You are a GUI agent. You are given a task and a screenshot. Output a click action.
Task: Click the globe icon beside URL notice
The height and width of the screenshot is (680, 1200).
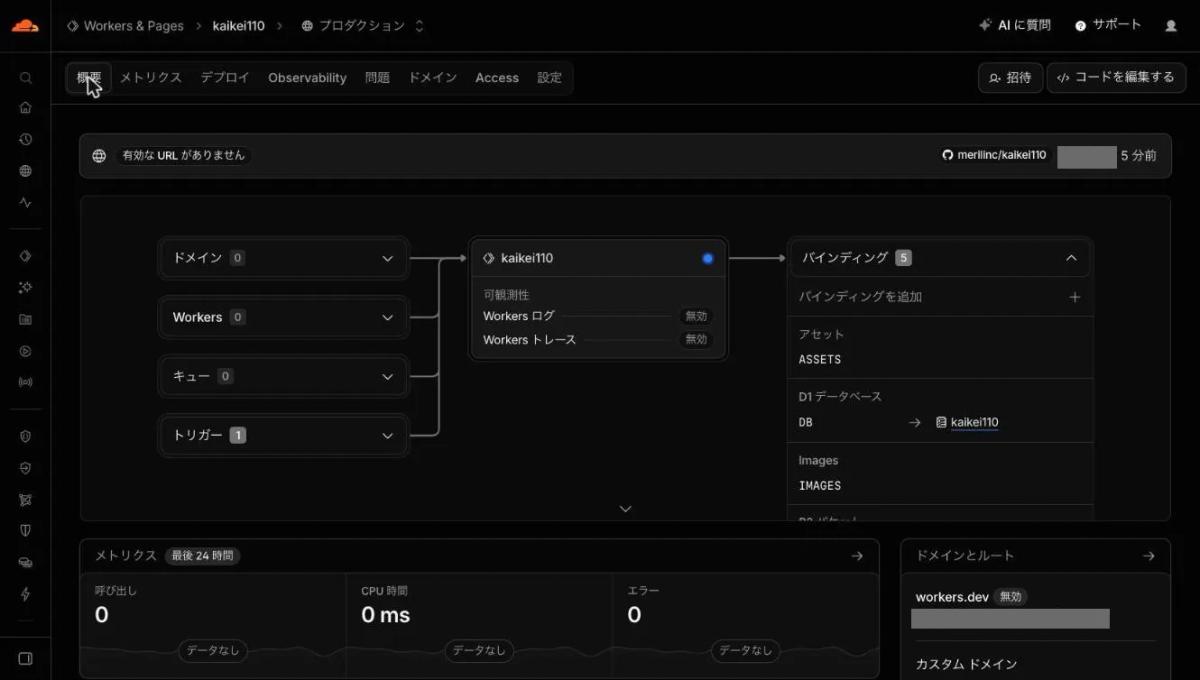[99, 156]
